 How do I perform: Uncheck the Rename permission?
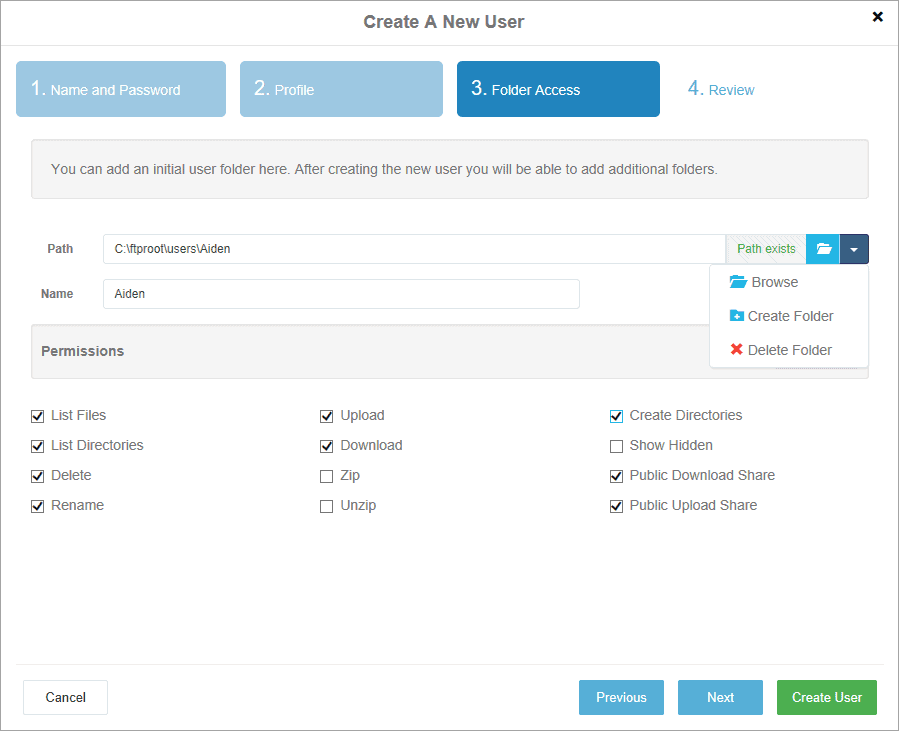37,505
